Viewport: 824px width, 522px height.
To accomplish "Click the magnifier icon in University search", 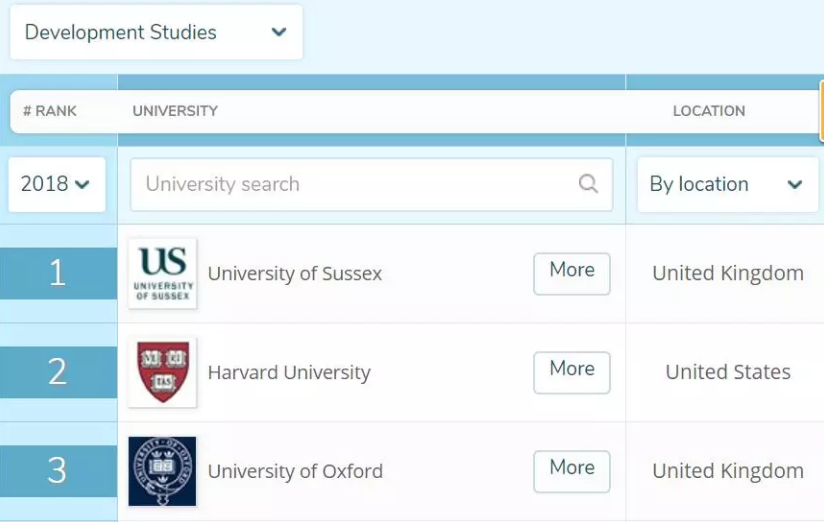I will click(589, 184).
